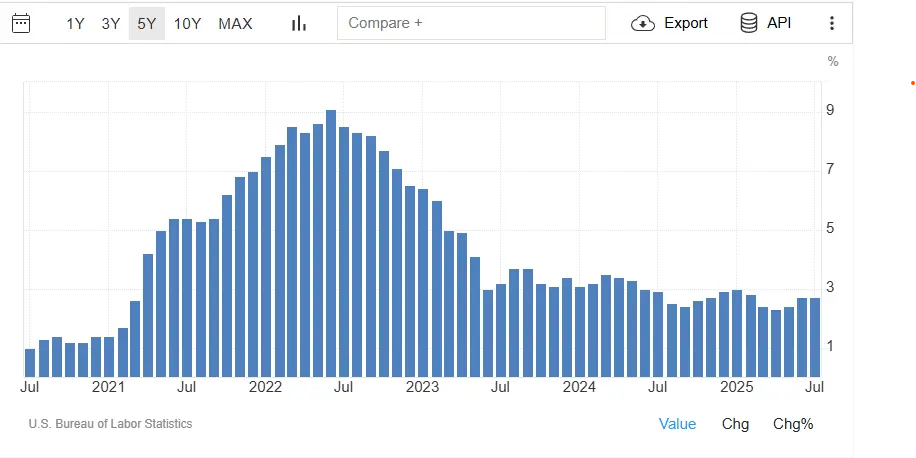This screenshot has width=916, height=458.
Task: Open the chart type bar icon
Action: click(x=298, y=23)
